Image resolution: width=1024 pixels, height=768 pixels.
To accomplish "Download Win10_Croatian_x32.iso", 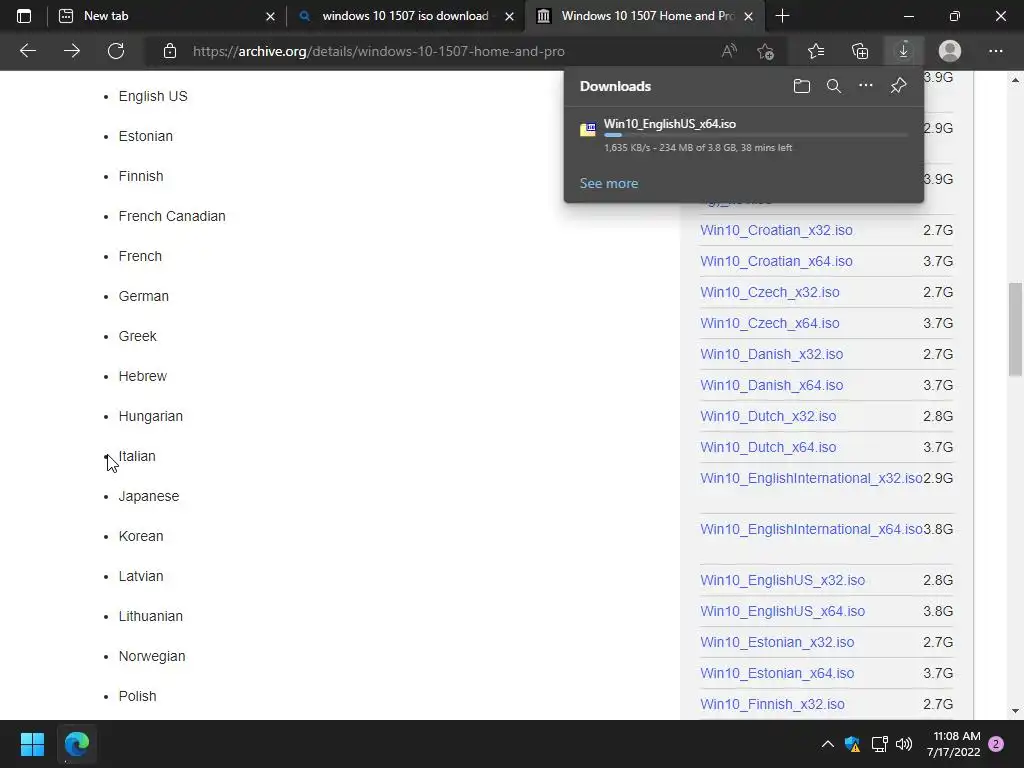I will point(776,230).
